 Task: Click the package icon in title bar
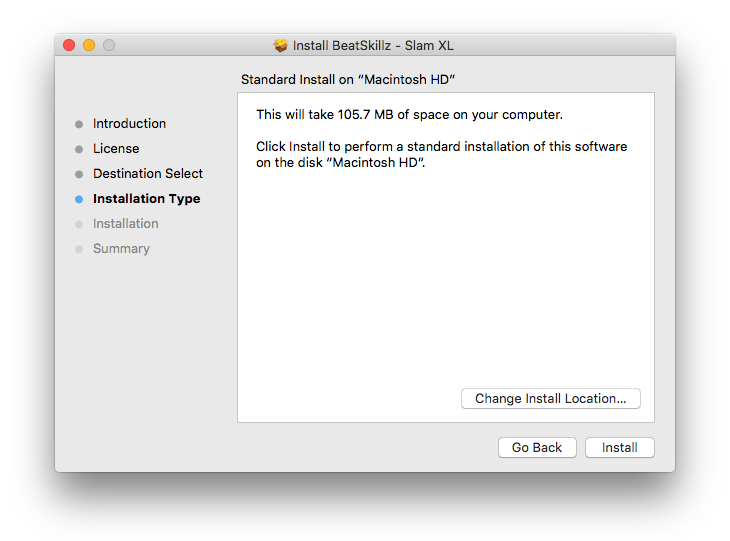281,45
